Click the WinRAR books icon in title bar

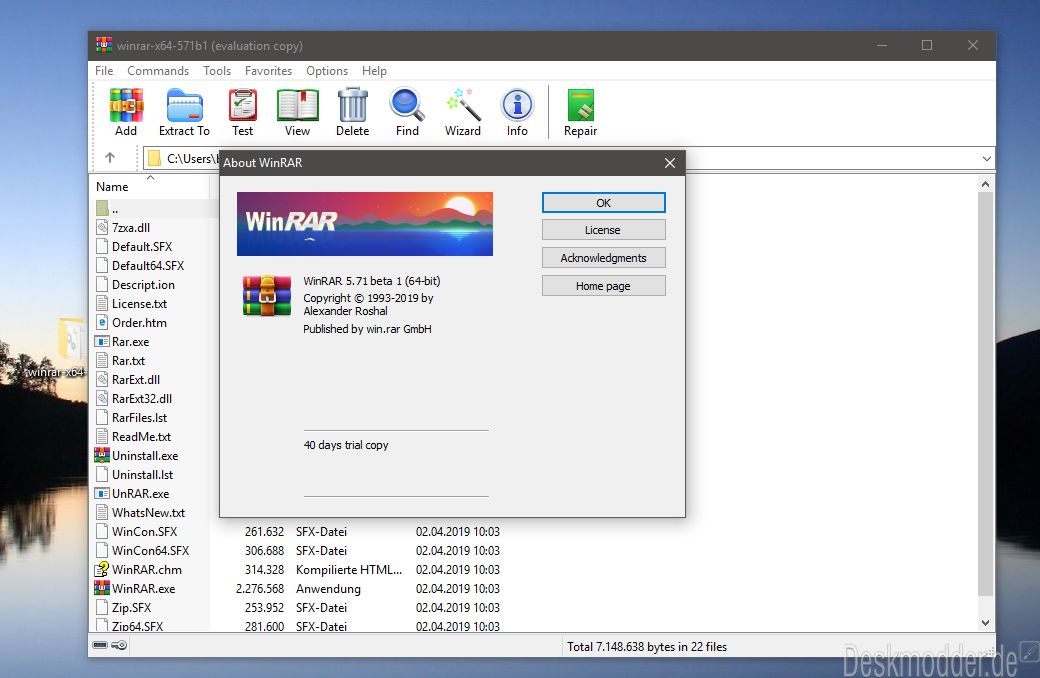[104, 45]
